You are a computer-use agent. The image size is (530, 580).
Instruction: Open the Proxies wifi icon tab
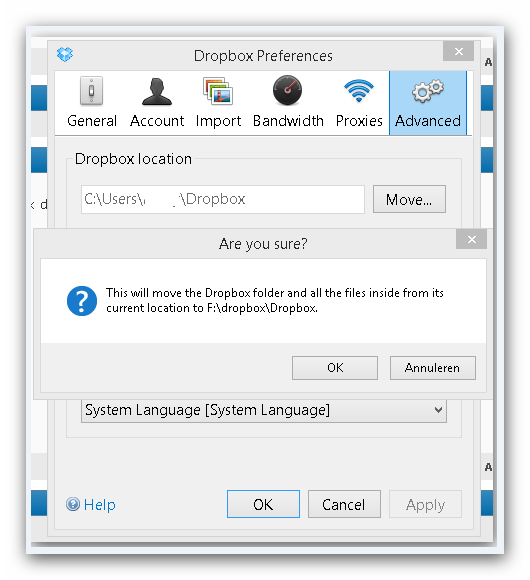click(x=359, y=103)
